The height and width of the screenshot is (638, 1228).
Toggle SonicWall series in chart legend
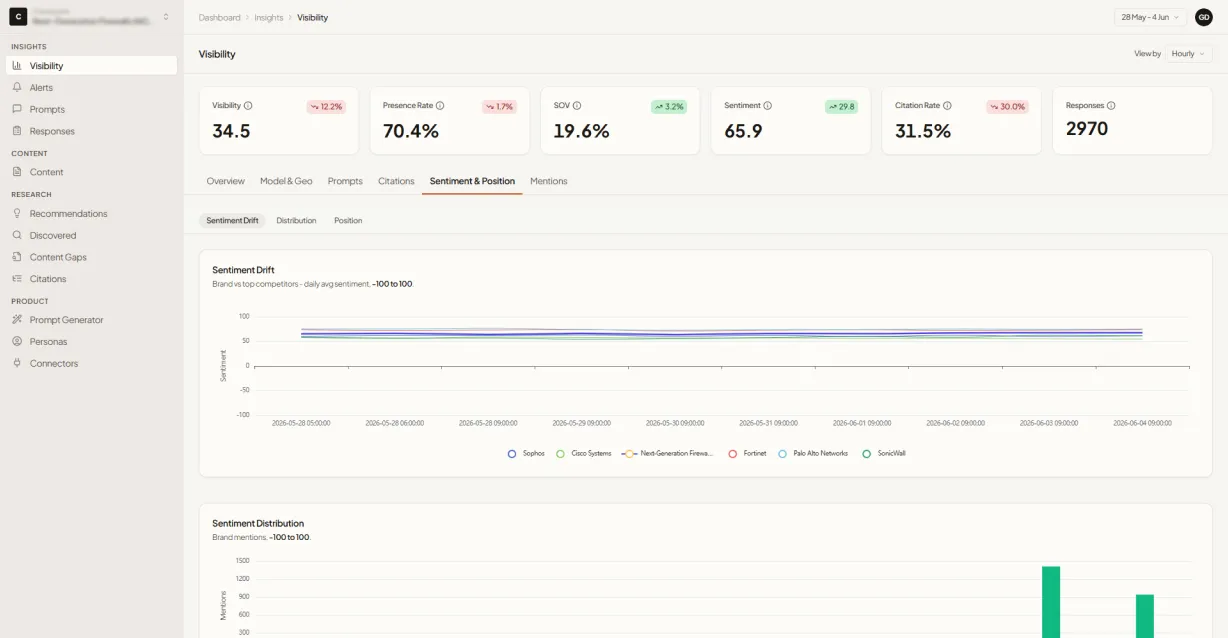[883, 453]
